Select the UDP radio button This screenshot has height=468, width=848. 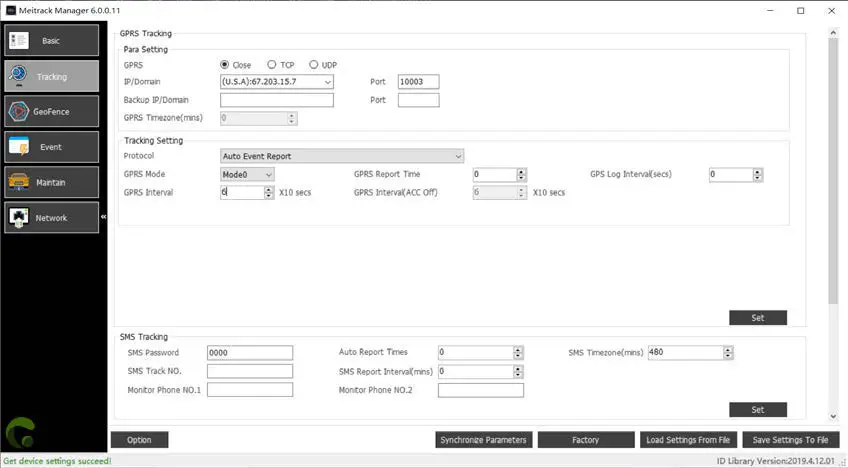(x=314, y=65)
